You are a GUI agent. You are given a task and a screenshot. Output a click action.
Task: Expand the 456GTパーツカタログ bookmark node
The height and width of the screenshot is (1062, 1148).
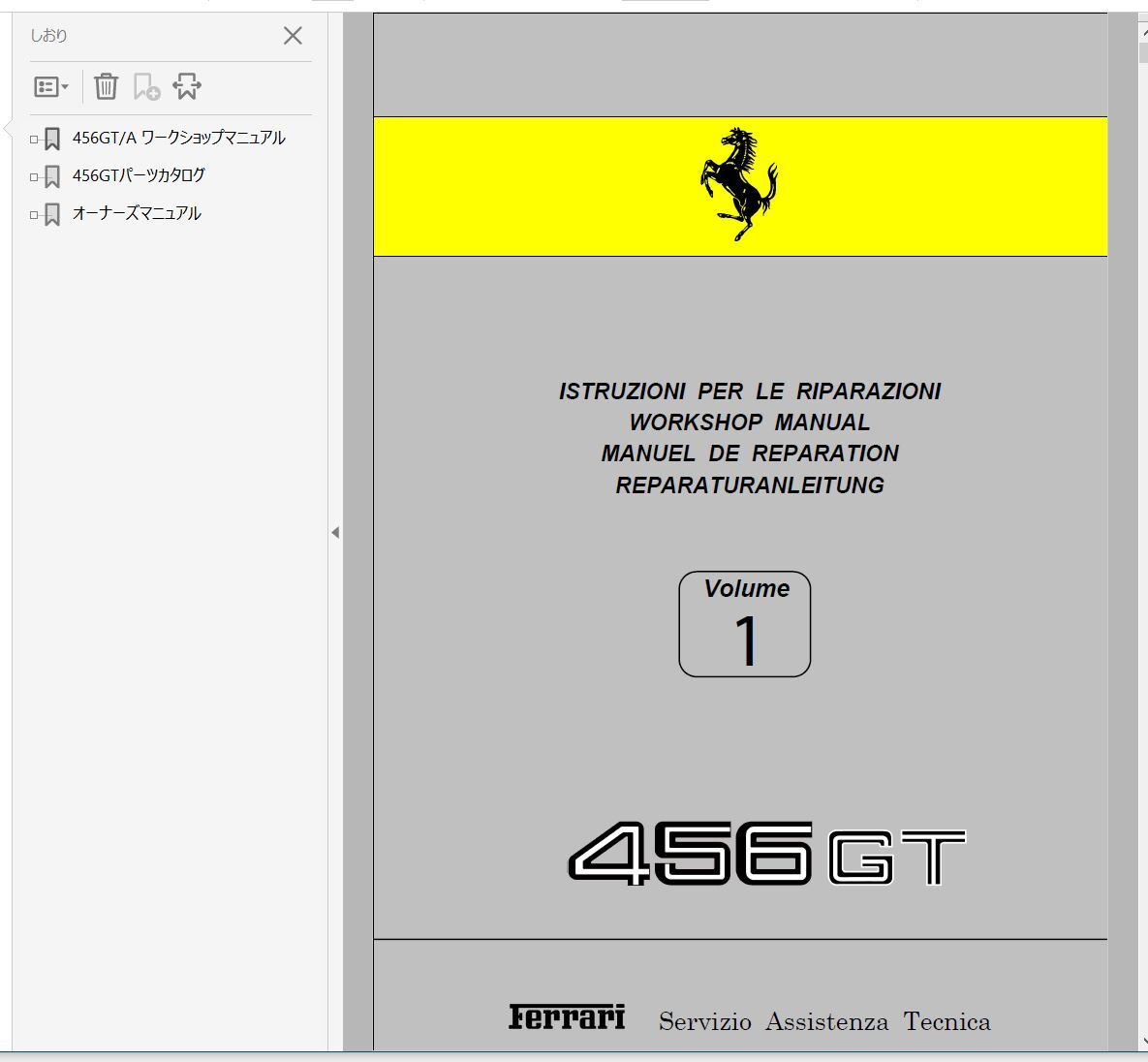34,177
